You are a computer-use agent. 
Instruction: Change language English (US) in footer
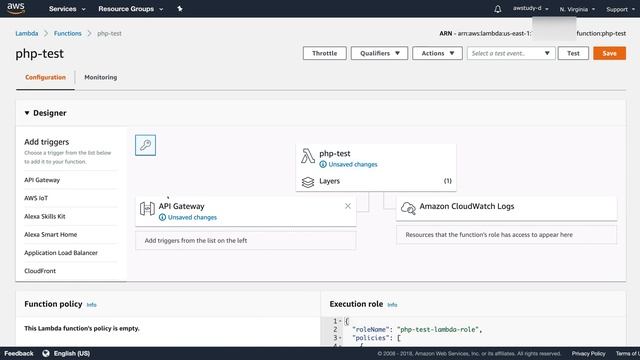pyautogui.click(x=72, y=353)
